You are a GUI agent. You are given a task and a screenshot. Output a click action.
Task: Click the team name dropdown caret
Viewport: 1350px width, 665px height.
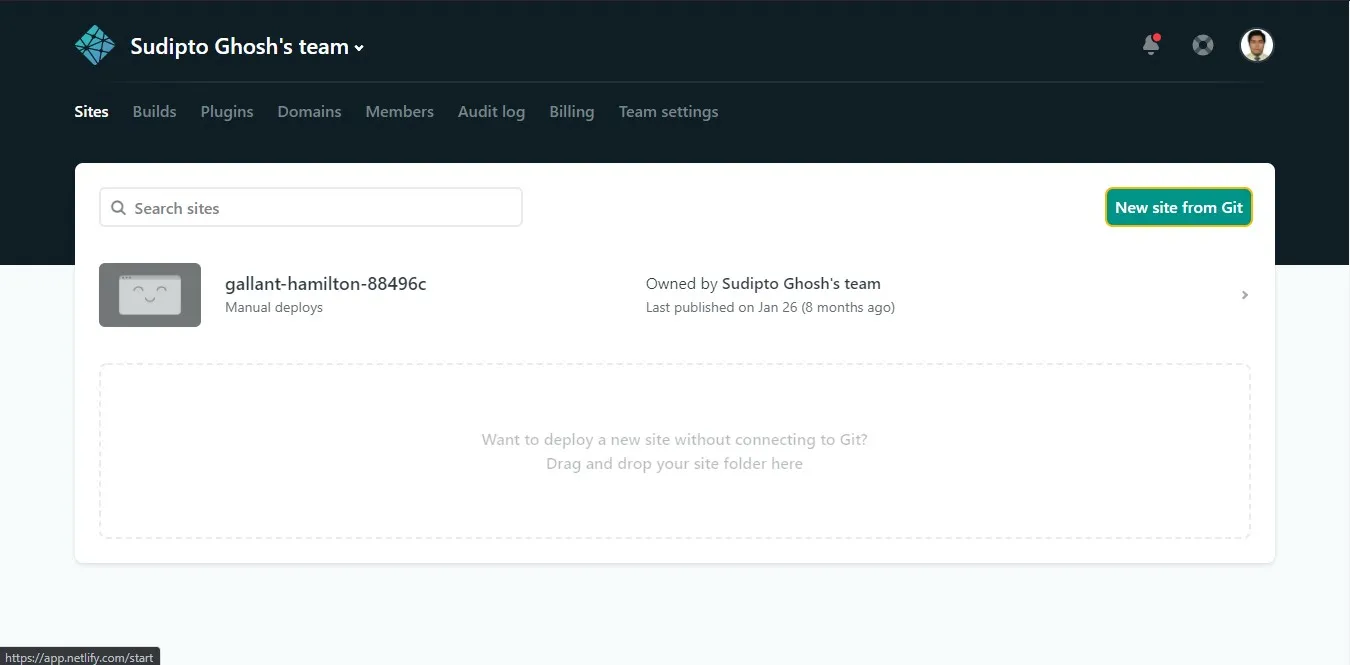358,46
